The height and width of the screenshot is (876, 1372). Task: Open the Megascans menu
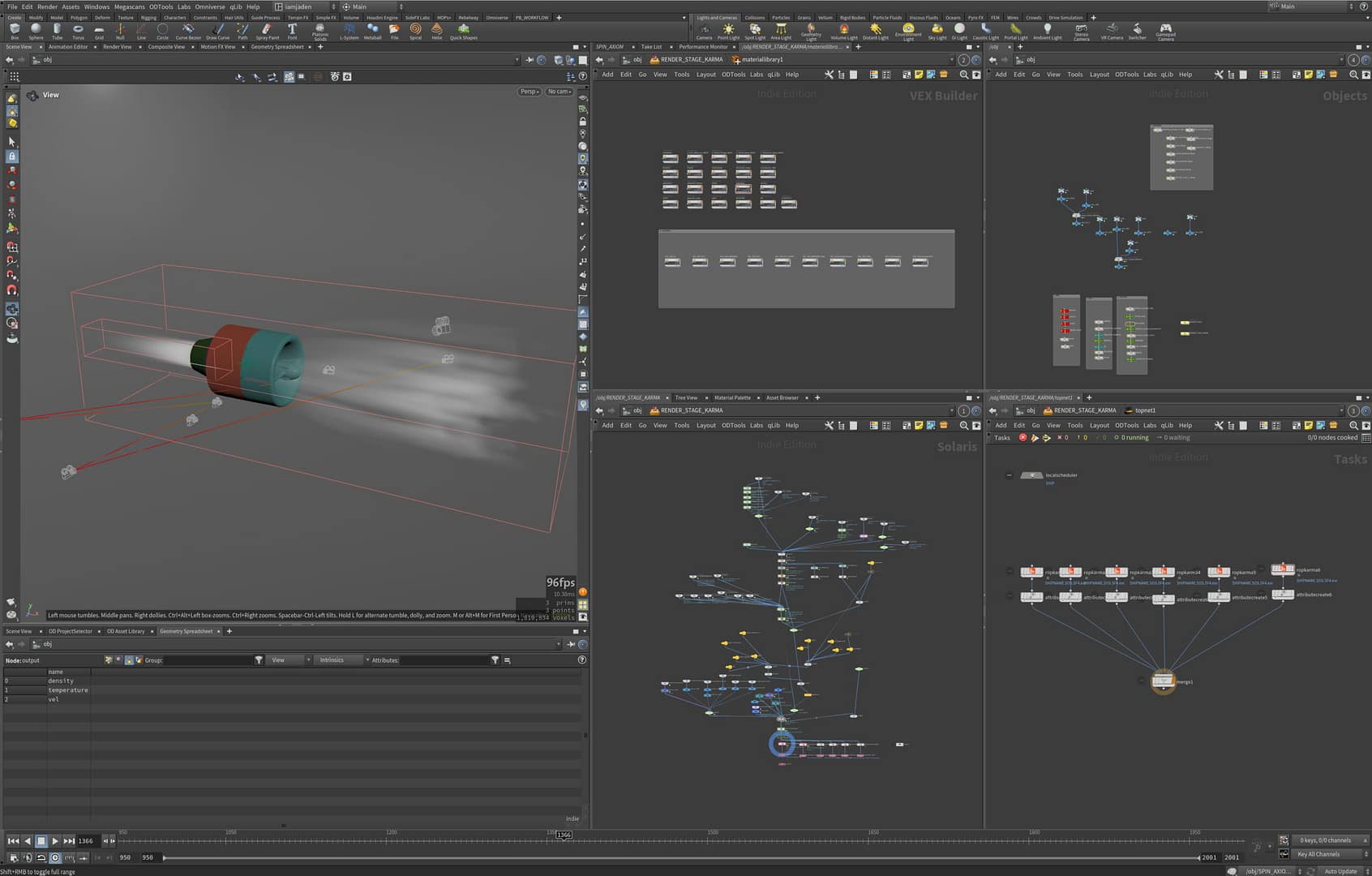(x=129, y=6)
